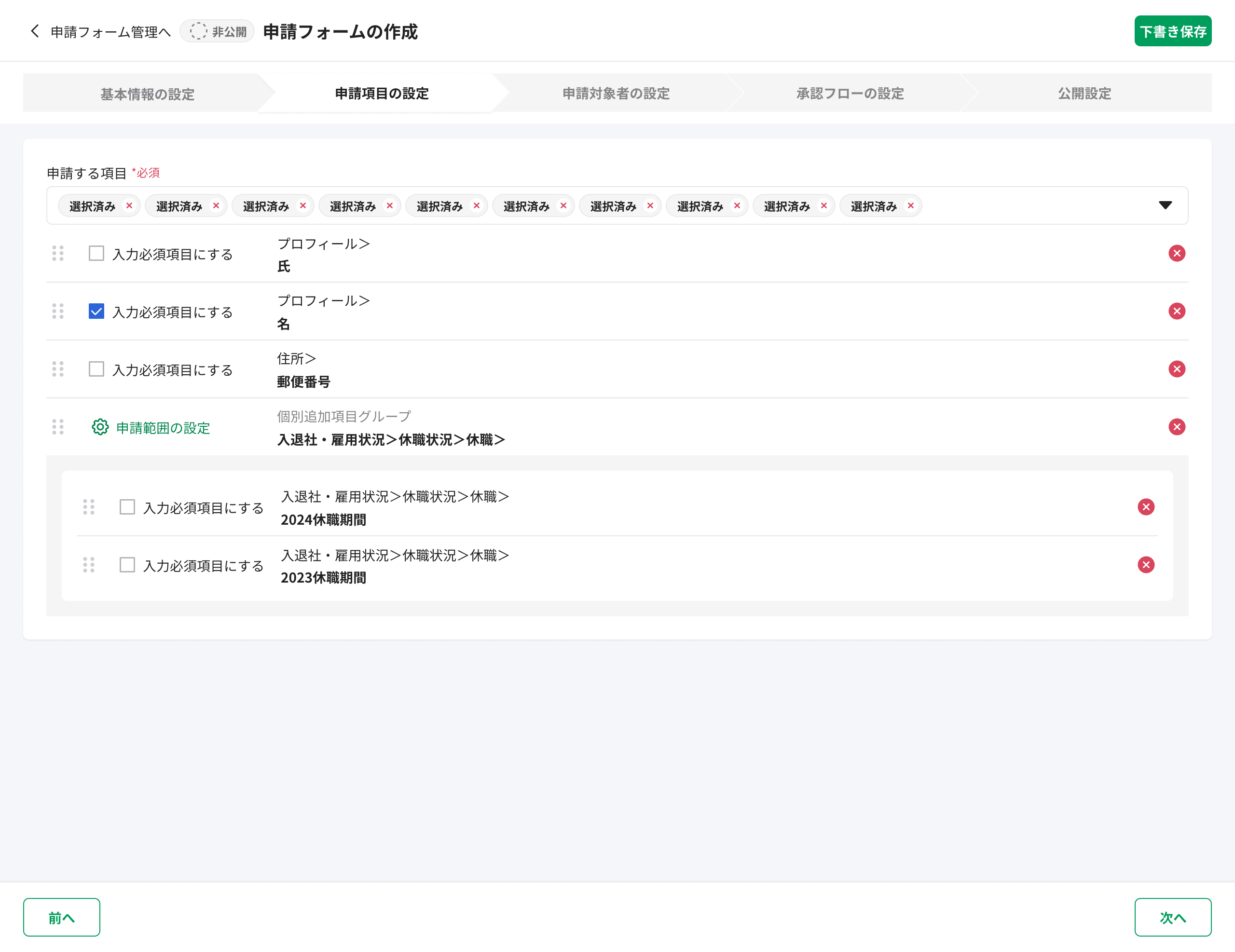Remove the 2023休職期間 field
The height and width of the screenshot is (952, 1235).
[x=1146, y=565]
